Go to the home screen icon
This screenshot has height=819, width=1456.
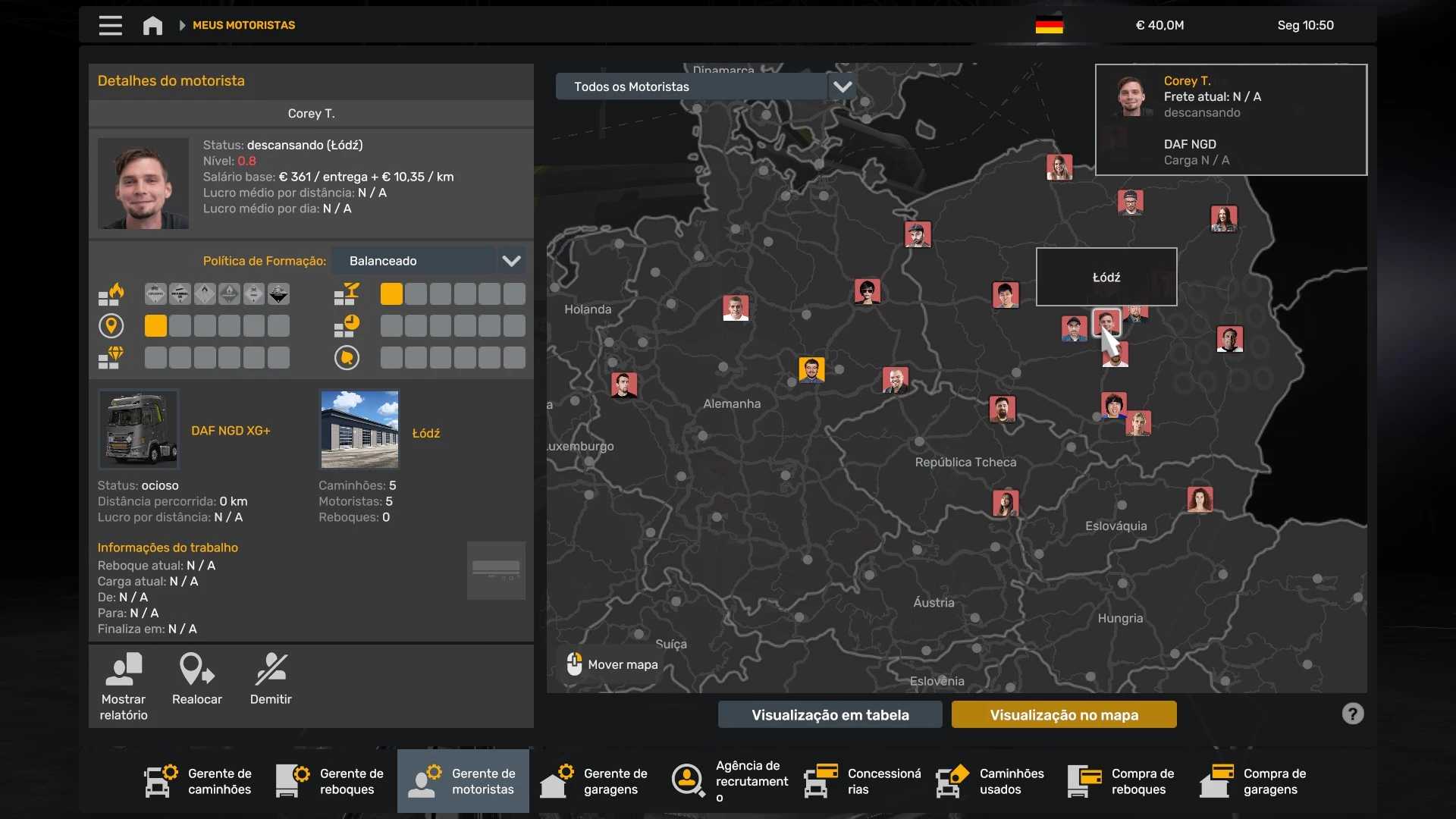[x=152, y=25]
